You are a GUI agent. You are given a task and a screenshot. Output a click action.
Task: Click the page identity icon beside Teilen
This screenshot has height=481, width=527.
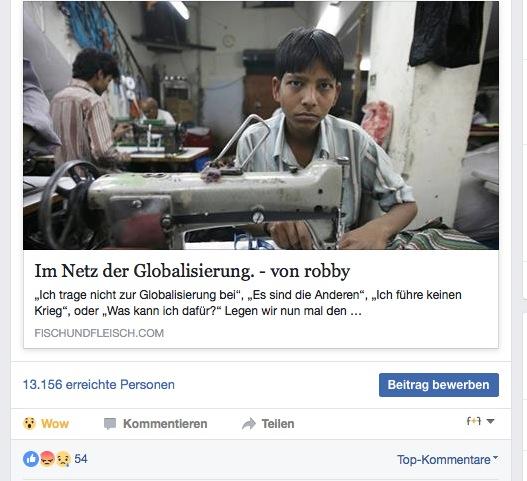point(474,421)
